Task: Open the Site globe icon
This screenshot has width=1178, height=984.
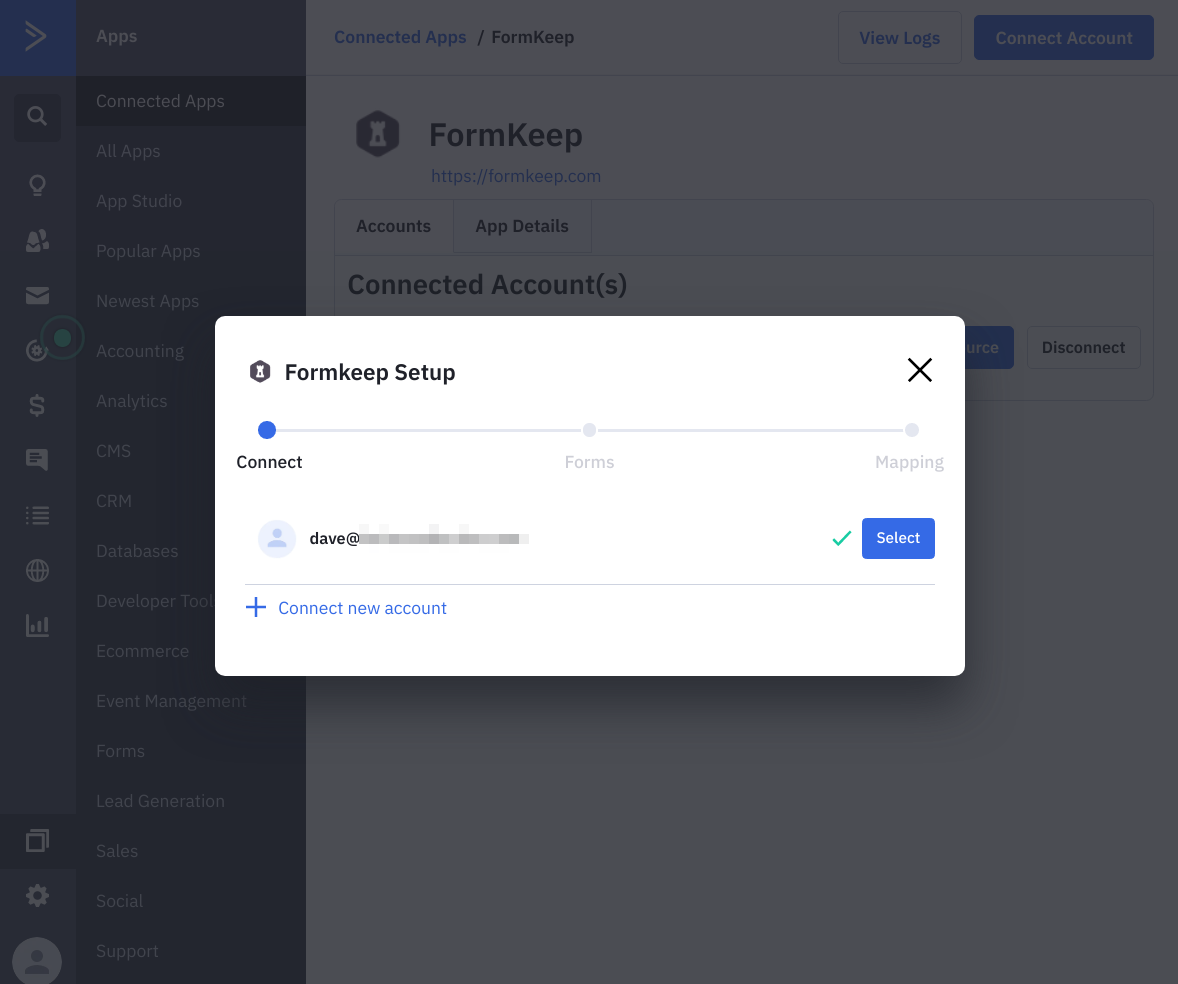Action: coord(37,571)
